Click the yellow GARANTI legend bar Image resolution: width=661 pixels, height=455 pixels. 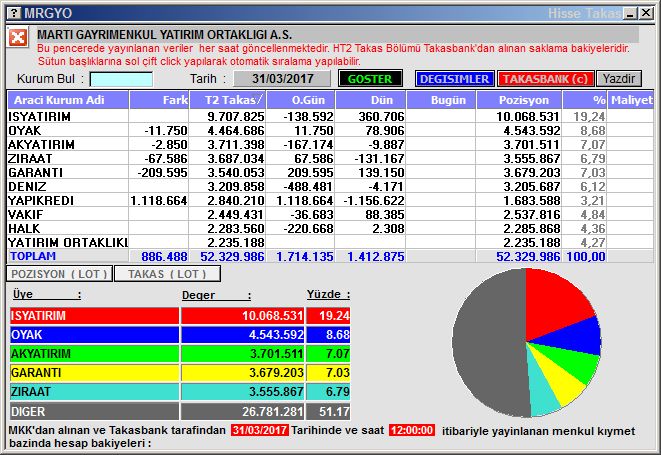[94, 373]
